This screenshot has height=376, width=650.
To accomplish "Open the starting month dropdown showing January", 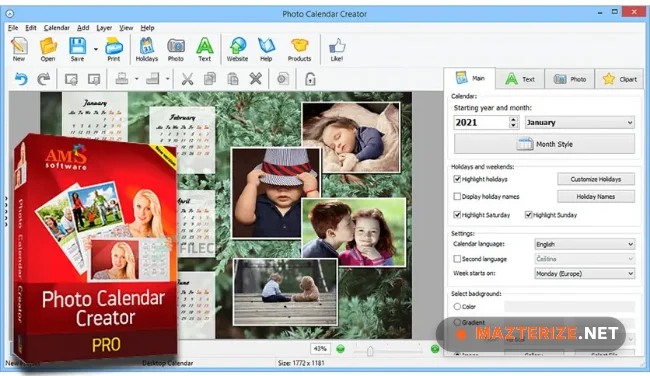I will (x=580, y=122).
